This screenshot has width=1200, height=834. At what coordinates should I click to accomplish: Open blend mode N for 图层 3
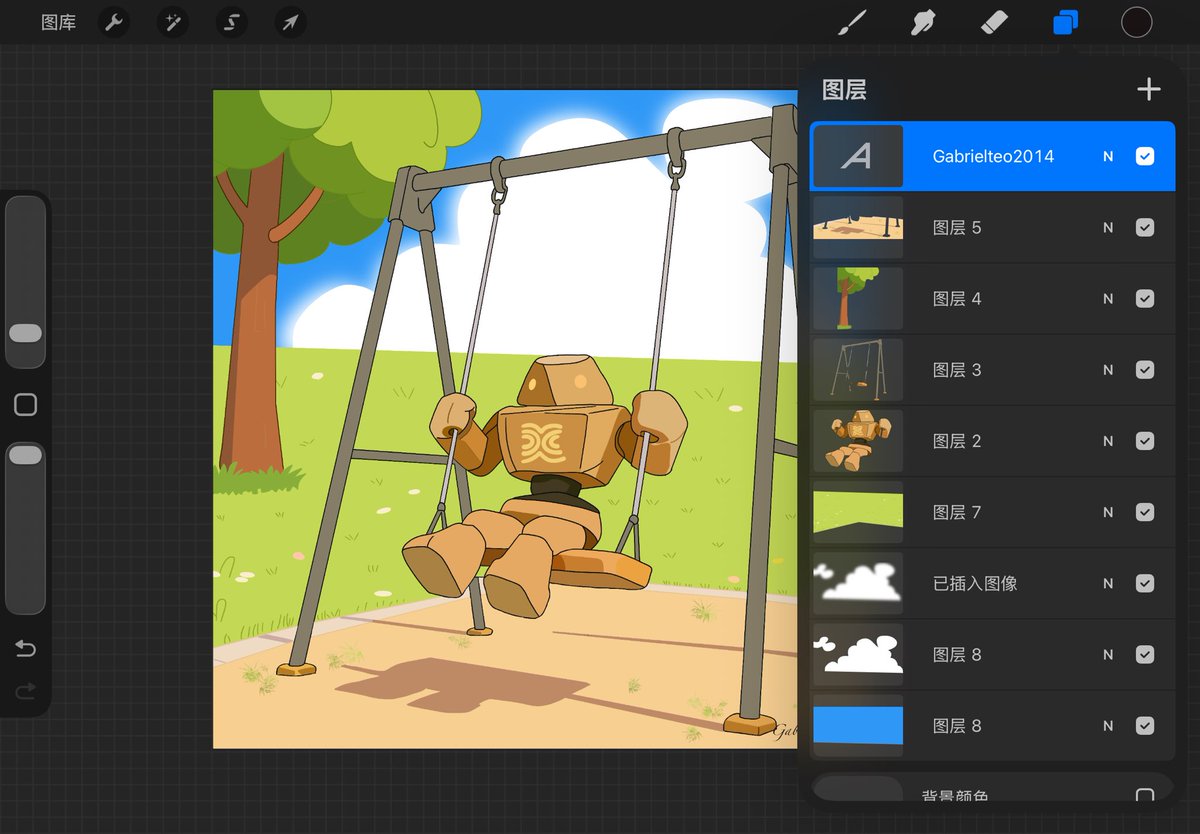coord(1108,370)
